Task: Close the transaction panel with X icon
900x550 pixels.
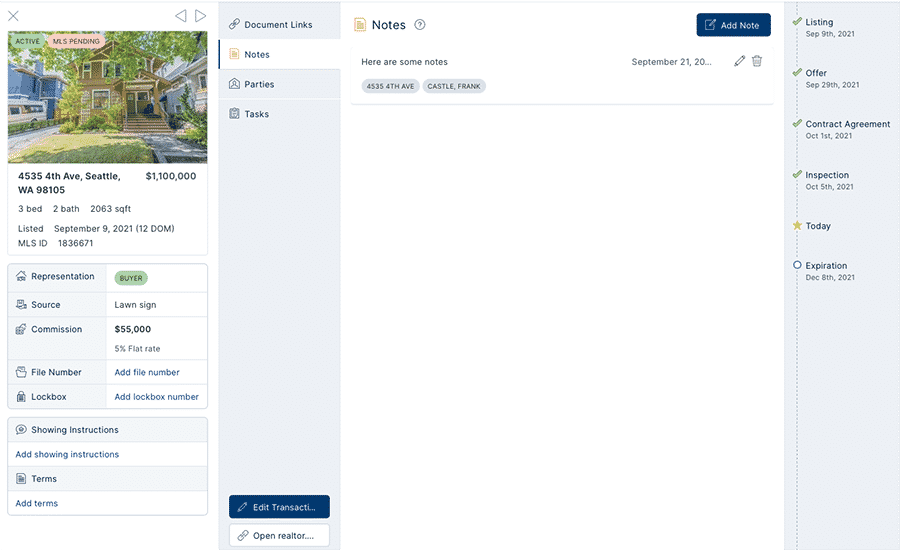Action: point(13,16)
